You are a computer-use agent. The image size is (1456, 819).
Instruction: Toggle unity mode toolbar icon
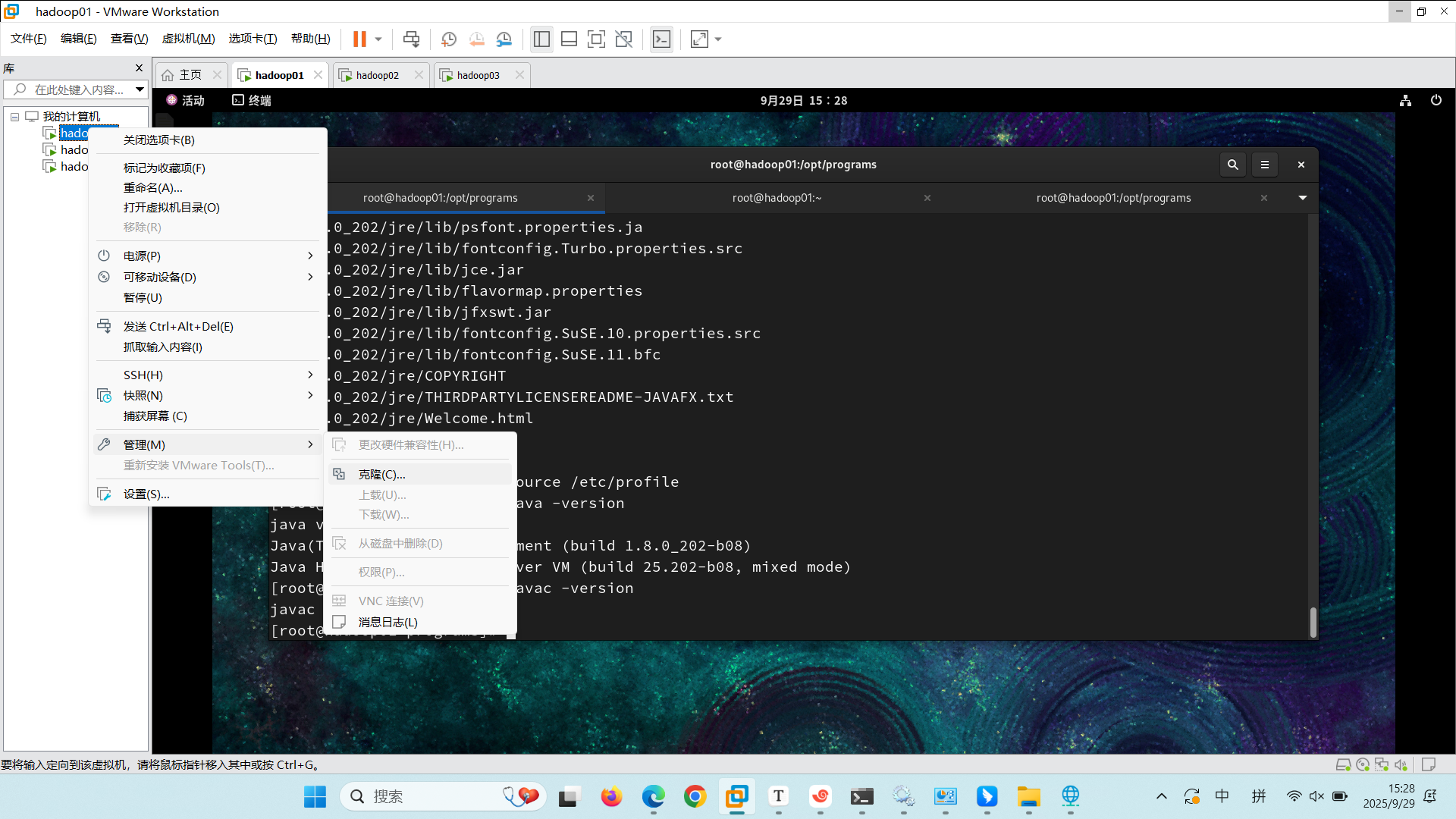click(623, 39)
